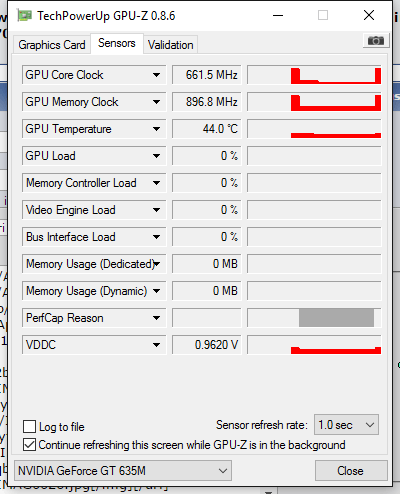This screenshot has width=400, height=494.
Task: Switch to the Validation tab
Action: (171, 45)
